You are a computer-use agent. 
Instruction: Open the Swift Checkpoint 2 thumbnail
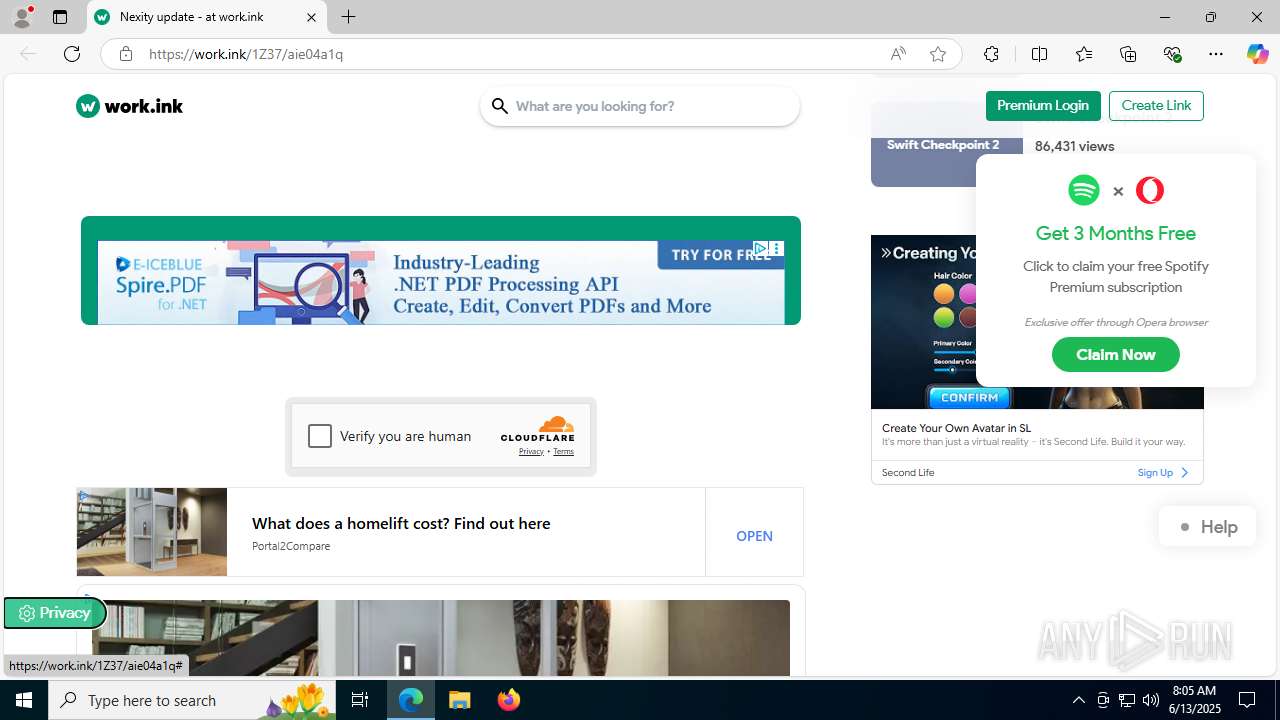click(x=945, y=144)
